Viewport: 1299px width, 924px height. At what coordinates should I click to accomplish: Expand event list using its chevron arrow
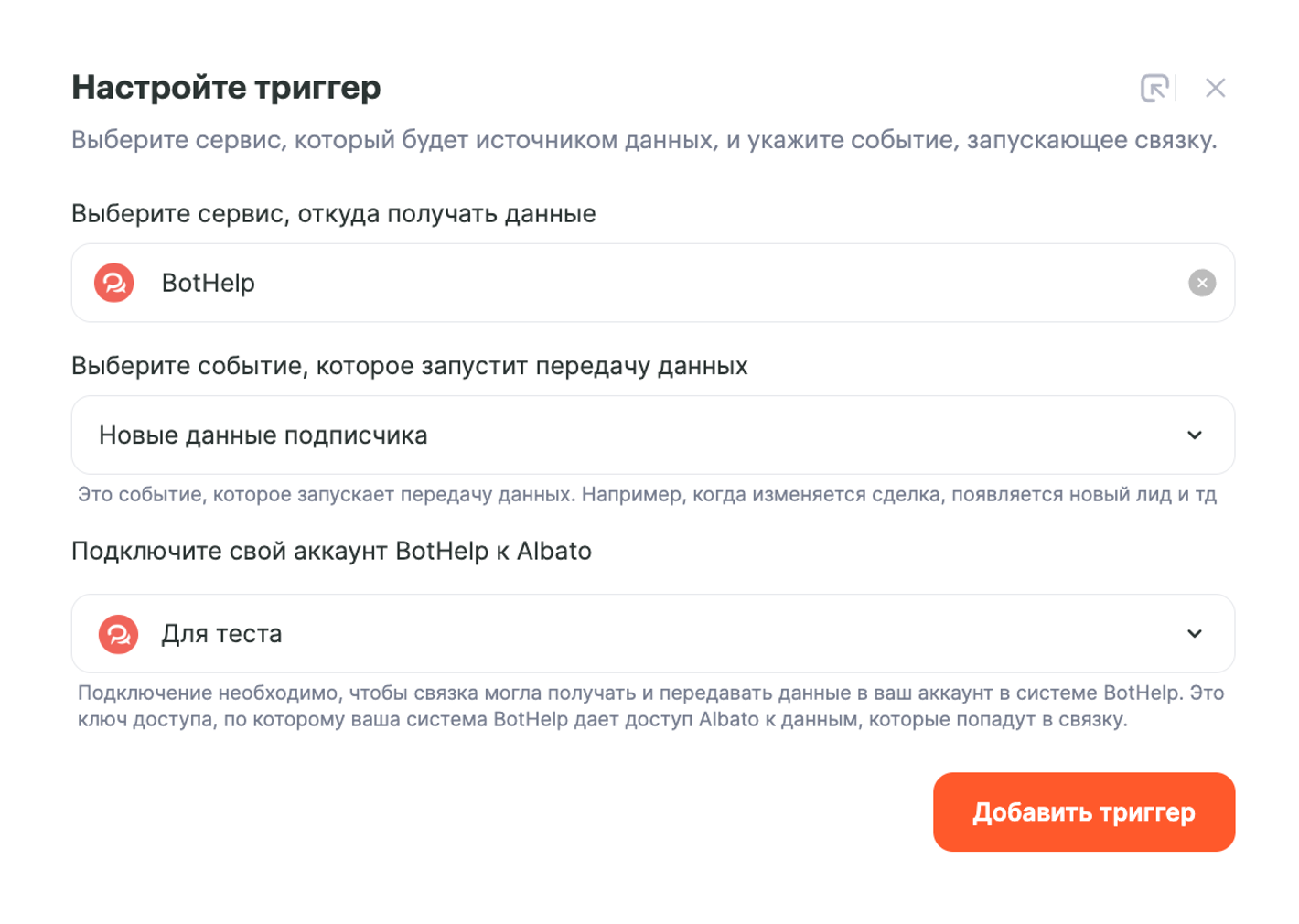click(x=1194, y=435)
